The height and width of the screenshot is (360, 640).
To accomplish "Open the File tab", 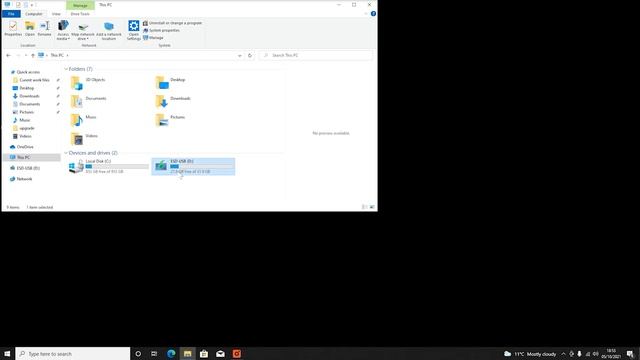I will pyautogui.click(x=11, y=14).
